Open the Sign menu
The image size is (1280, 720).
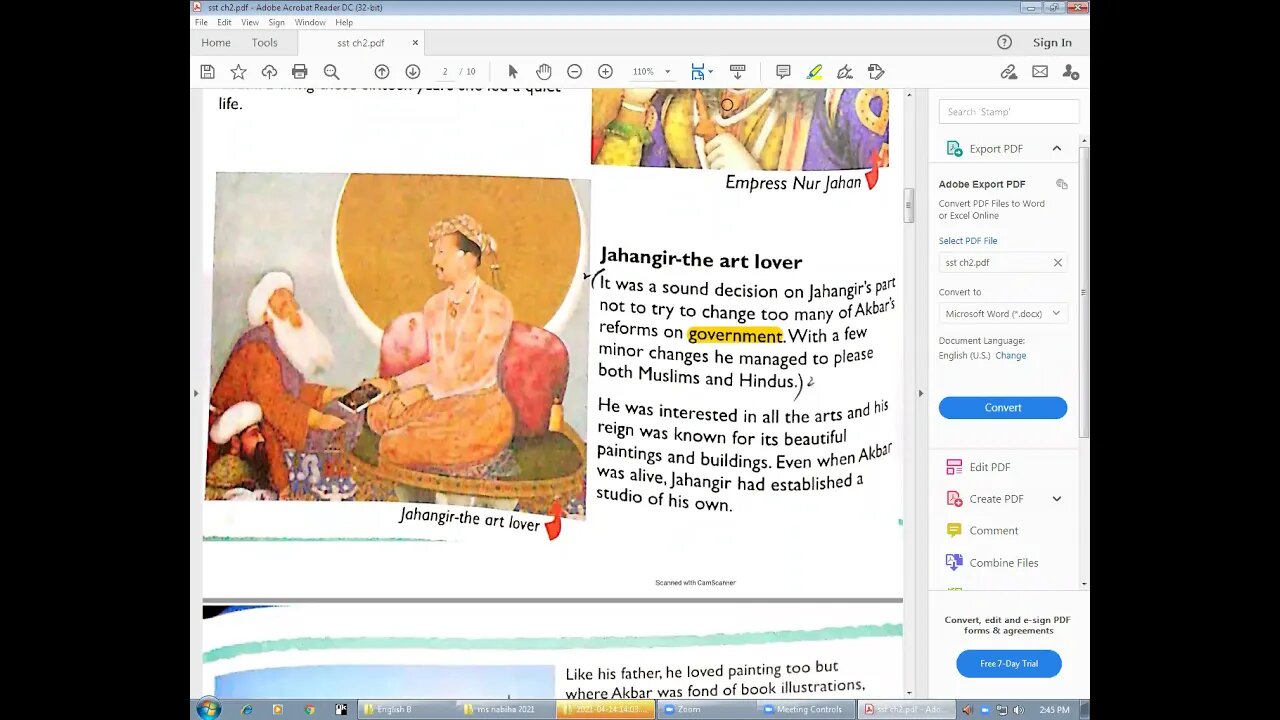tap(276, 22)
